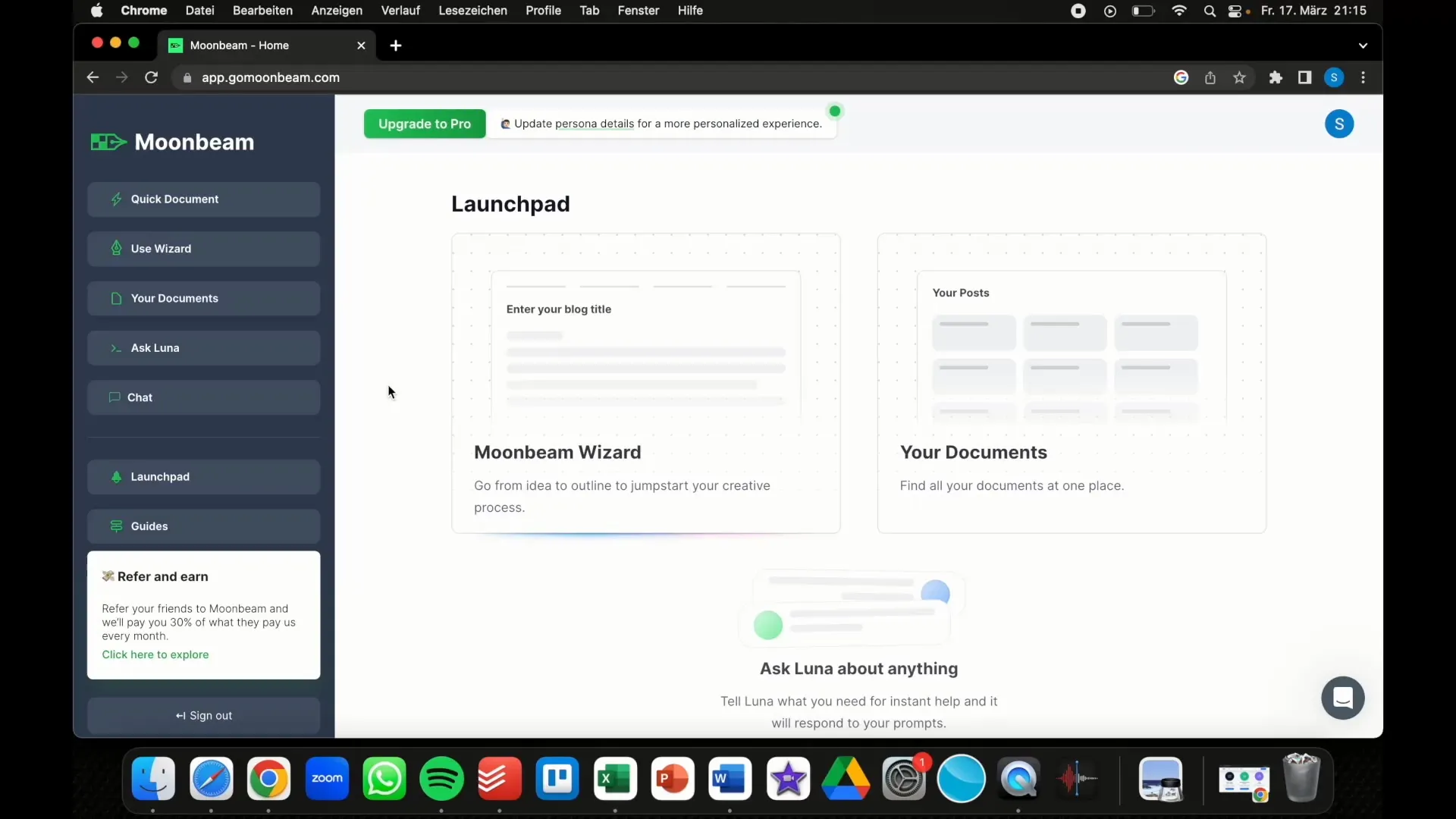Image resolution: width=1456 pixels, height=819 pixels.
Task: Select Zoom app in macOS Dock
Action: (x=326, y=778)
